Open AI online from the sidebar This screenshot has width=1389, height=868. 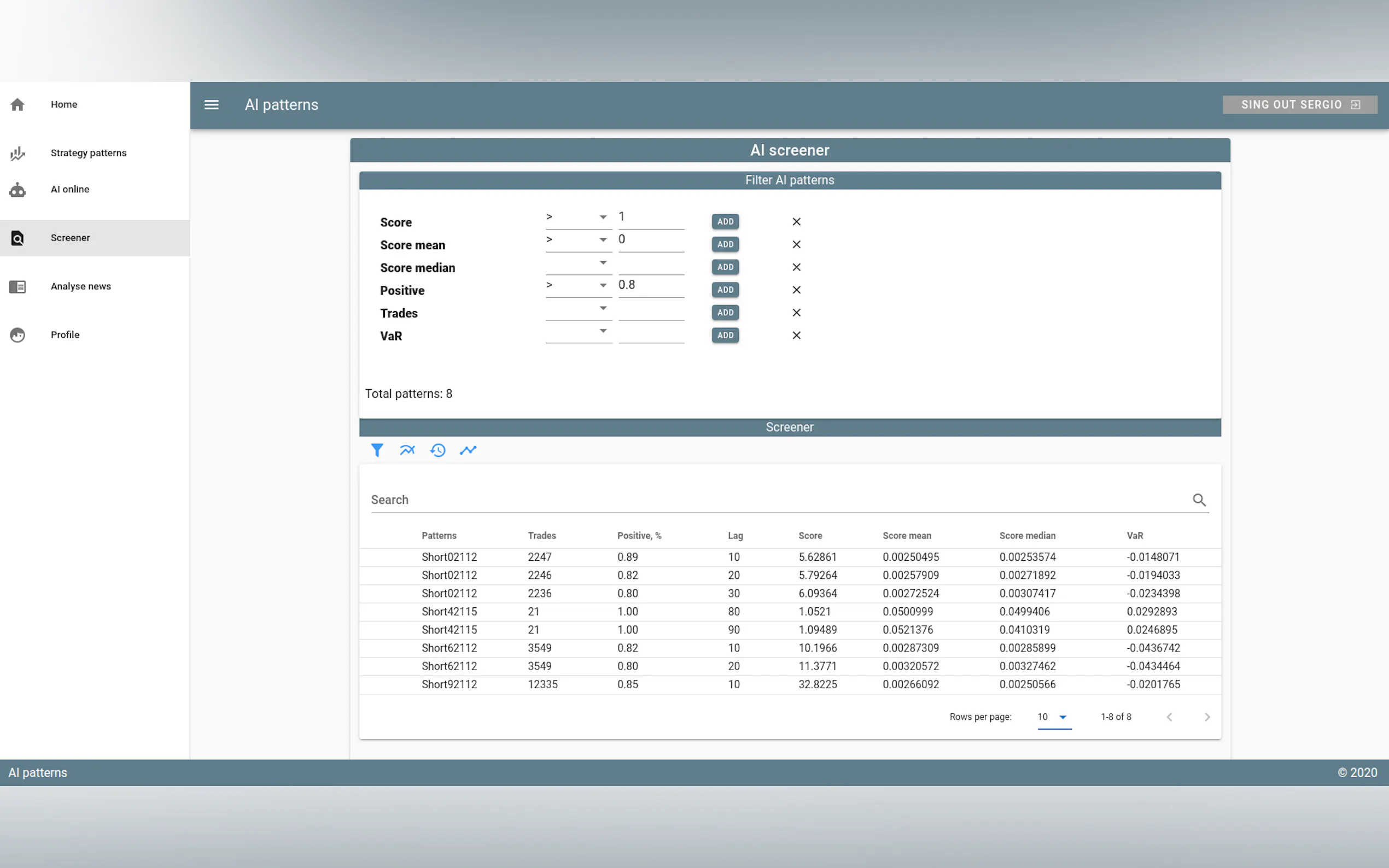click(x=70, y=190)
